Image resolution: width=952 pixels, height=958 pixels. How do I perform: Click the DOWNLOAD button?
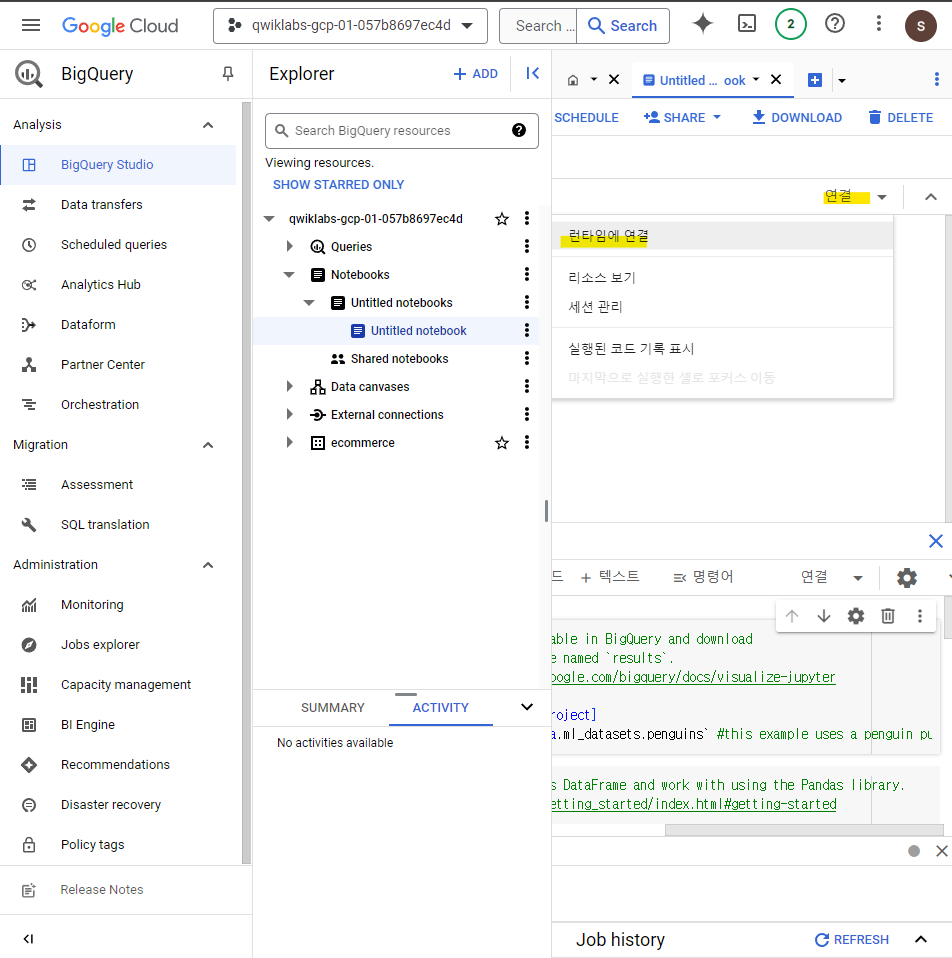pos(797,117)
